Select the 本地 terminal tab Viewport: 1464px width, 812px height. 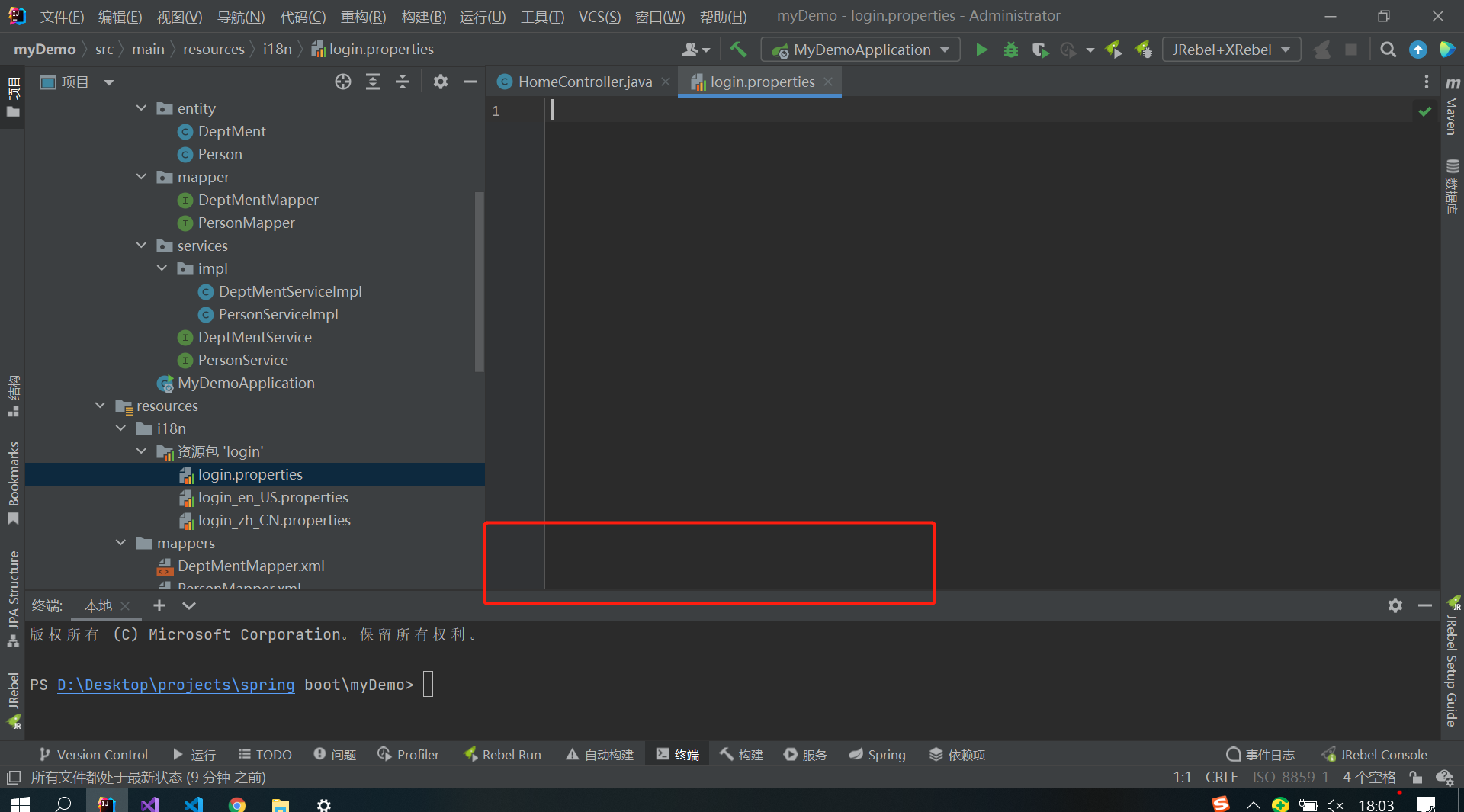[x=98, y=605]
